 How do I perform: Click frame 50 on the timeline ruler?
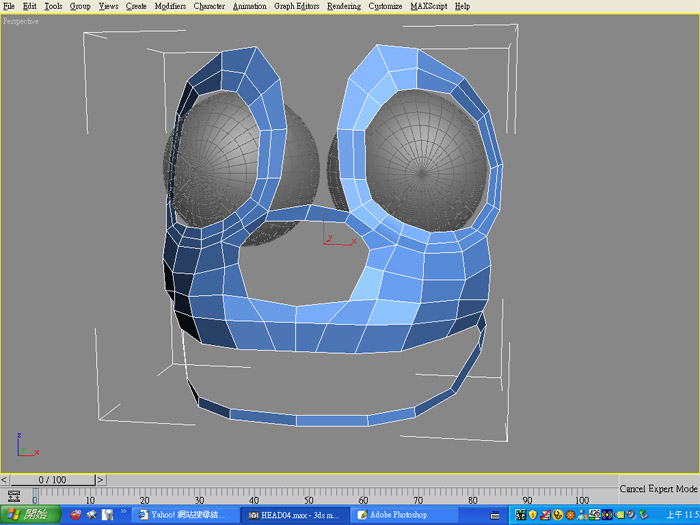click(x=308, y=500)
